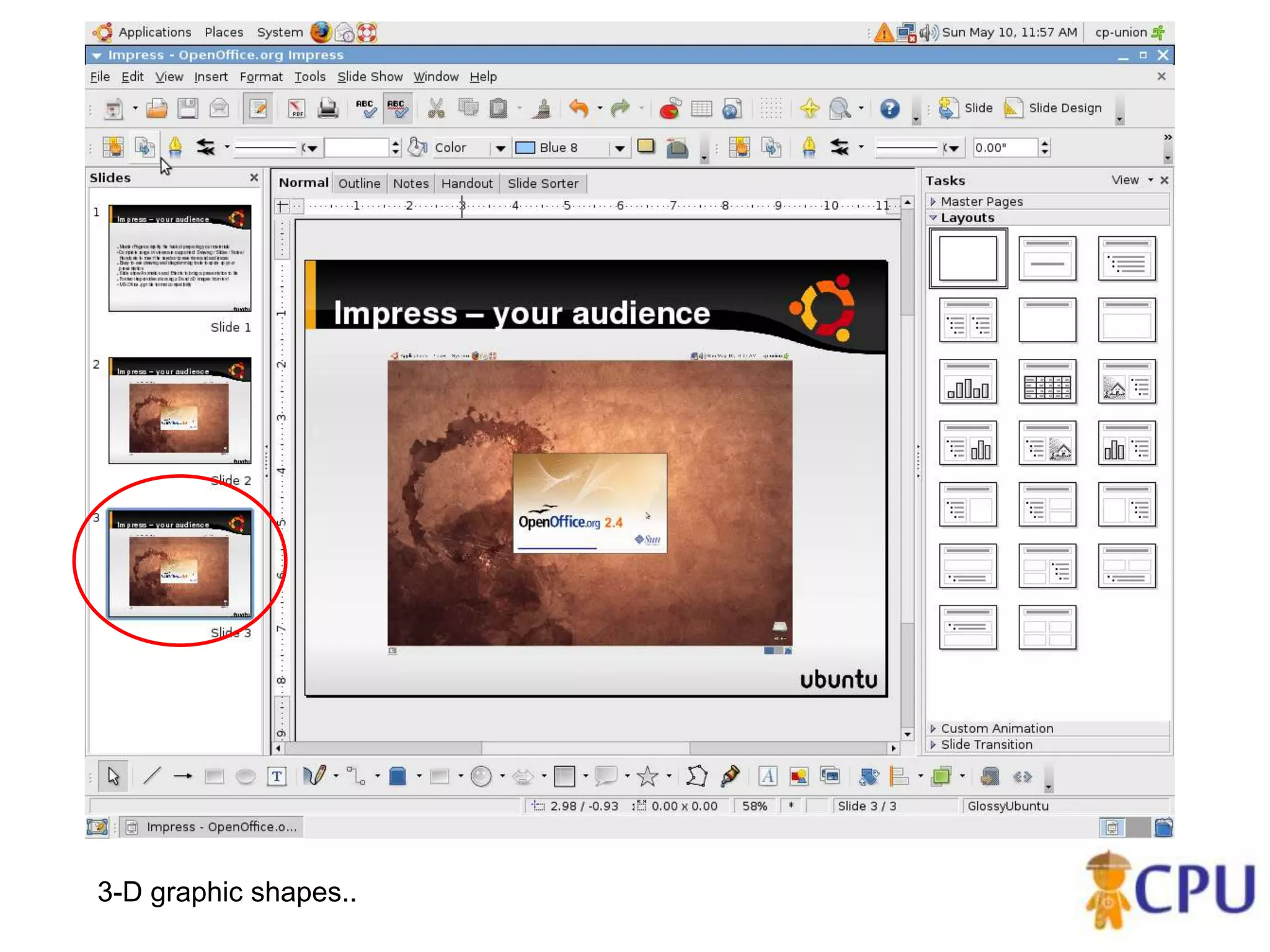
Task: Select the Rectangle drawing tool
Action: 215,776
